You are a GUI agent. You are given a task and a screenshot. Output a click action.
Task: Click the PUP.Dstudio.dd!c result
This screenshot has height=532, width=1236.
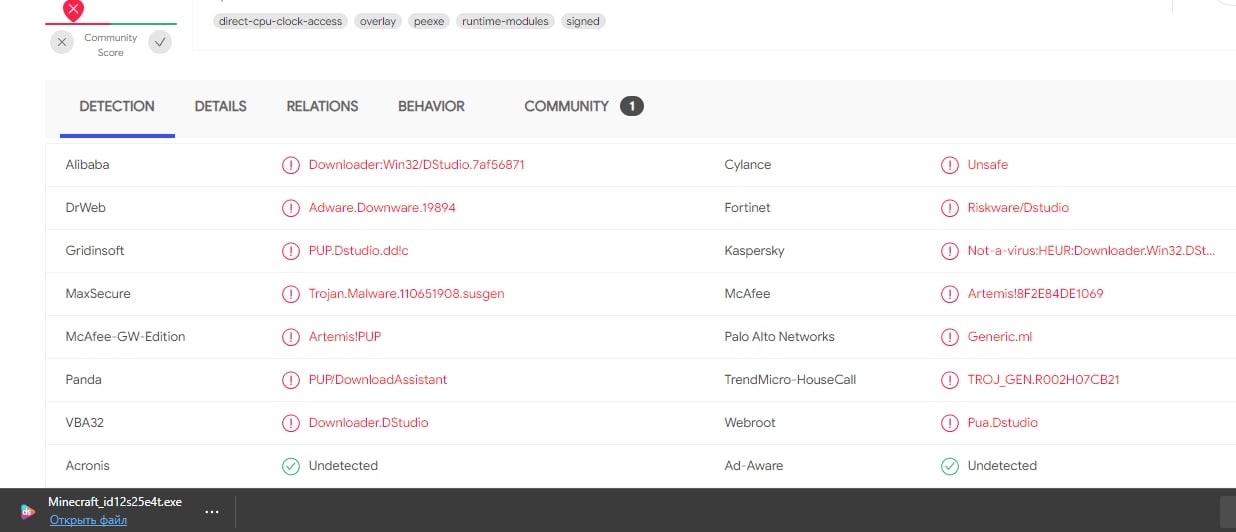(x=358, y=251)
